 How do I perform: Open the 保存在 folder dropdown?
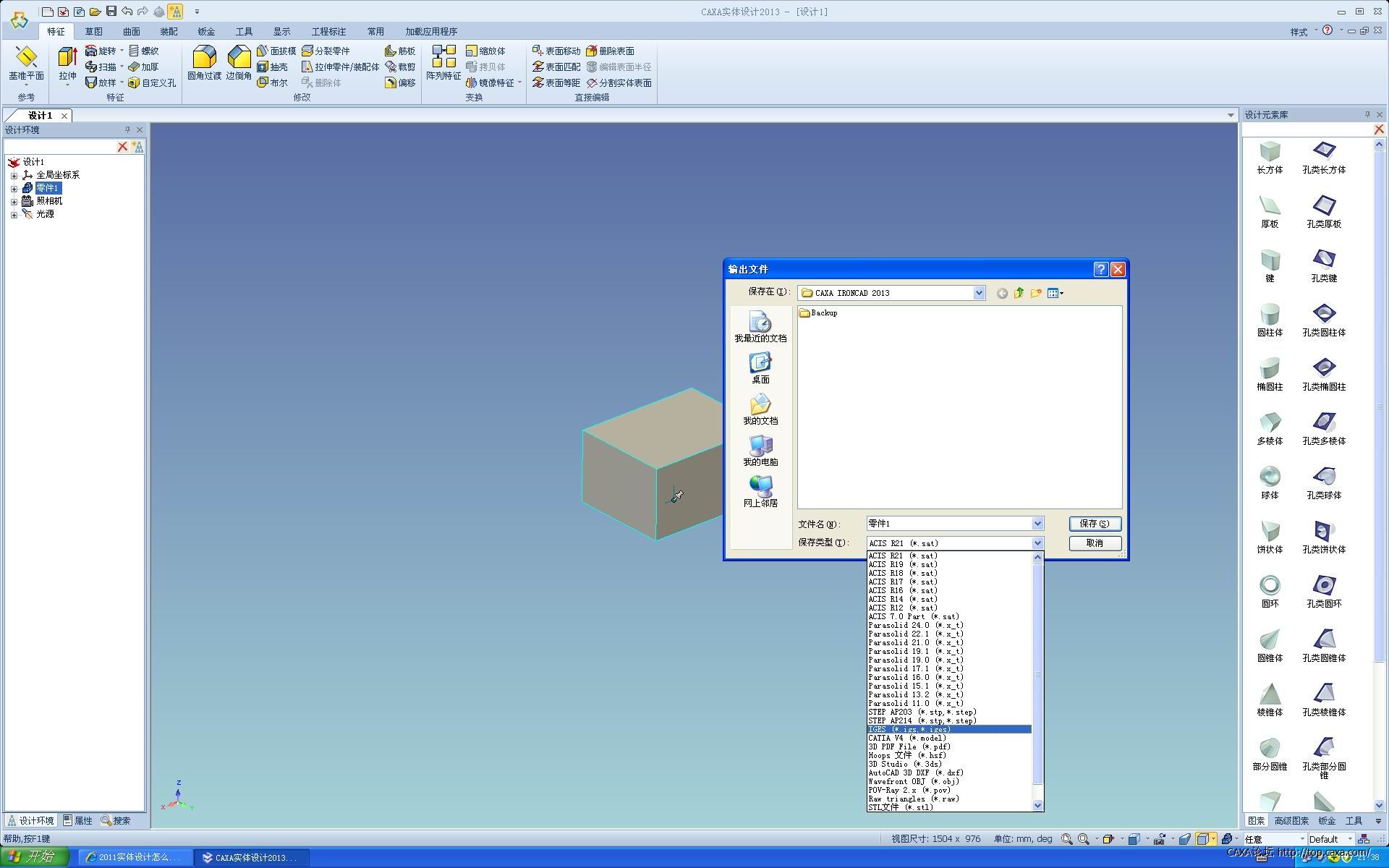979,293
